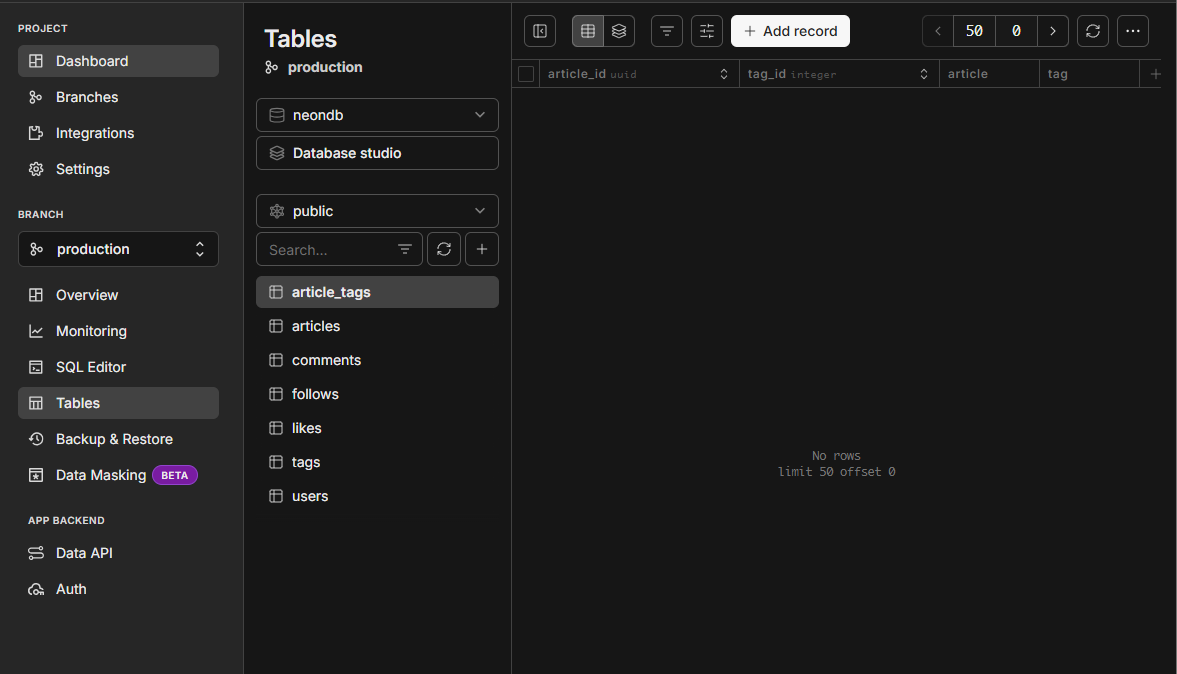Go to next page arrow
Screen dimensions: 1177x674
[1053, 31]
